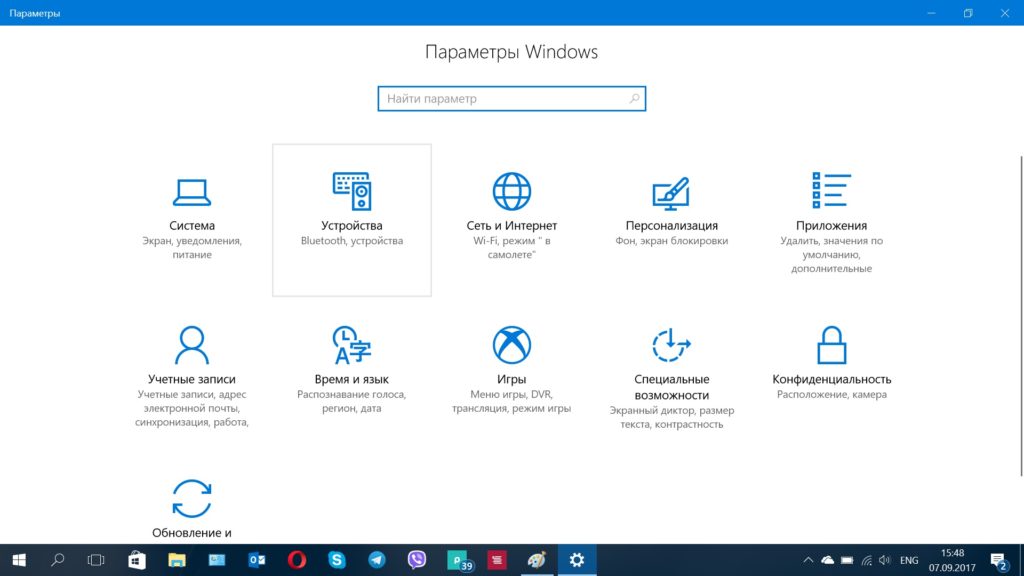Open Учетные записи account settings
Image resolution: width=1024 pixels, height=576 pixels.
191,364
